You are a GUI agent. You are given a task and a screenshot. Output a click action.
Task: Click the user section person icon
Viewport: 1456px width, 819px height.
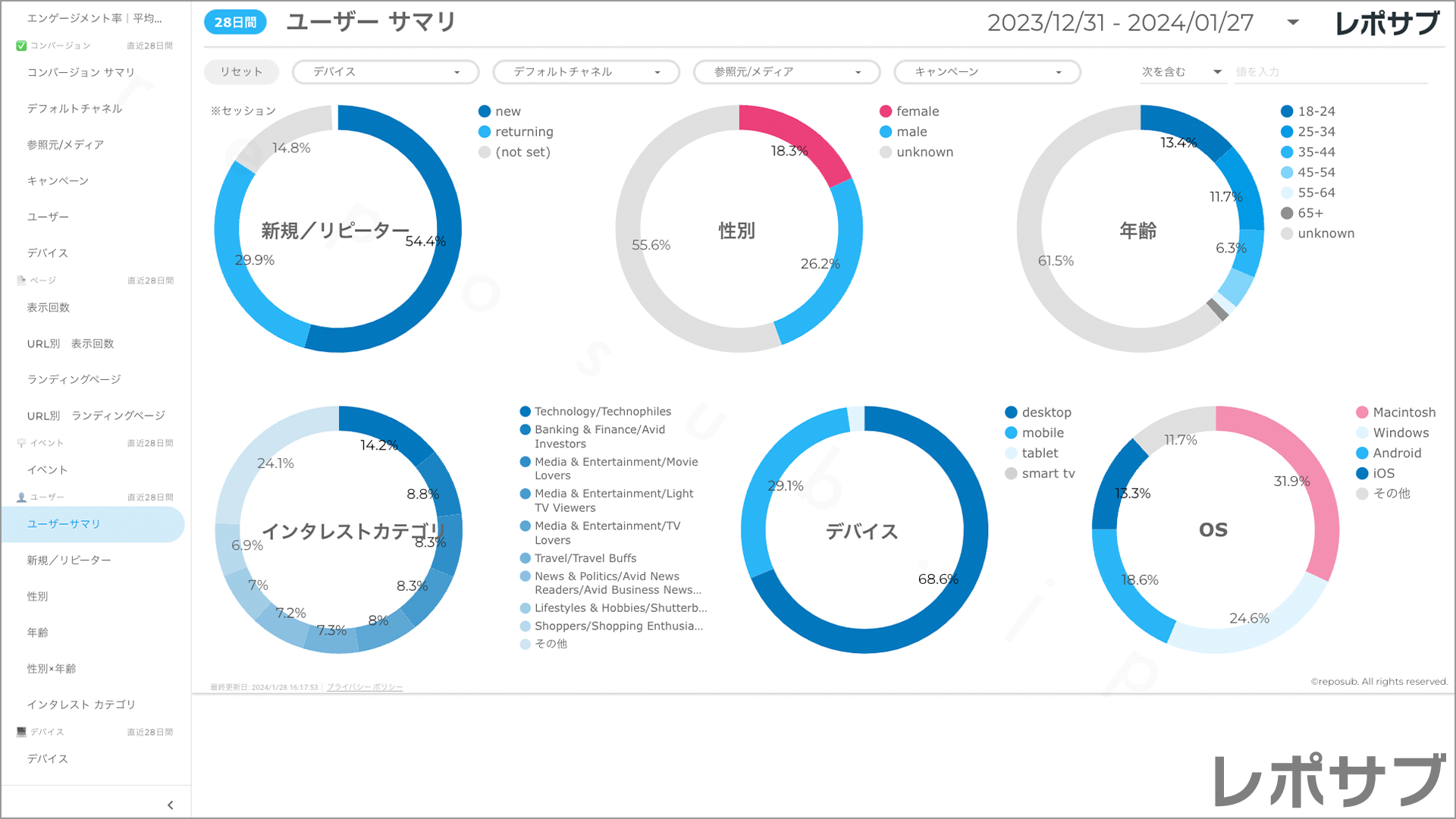(x=21, y=497)
